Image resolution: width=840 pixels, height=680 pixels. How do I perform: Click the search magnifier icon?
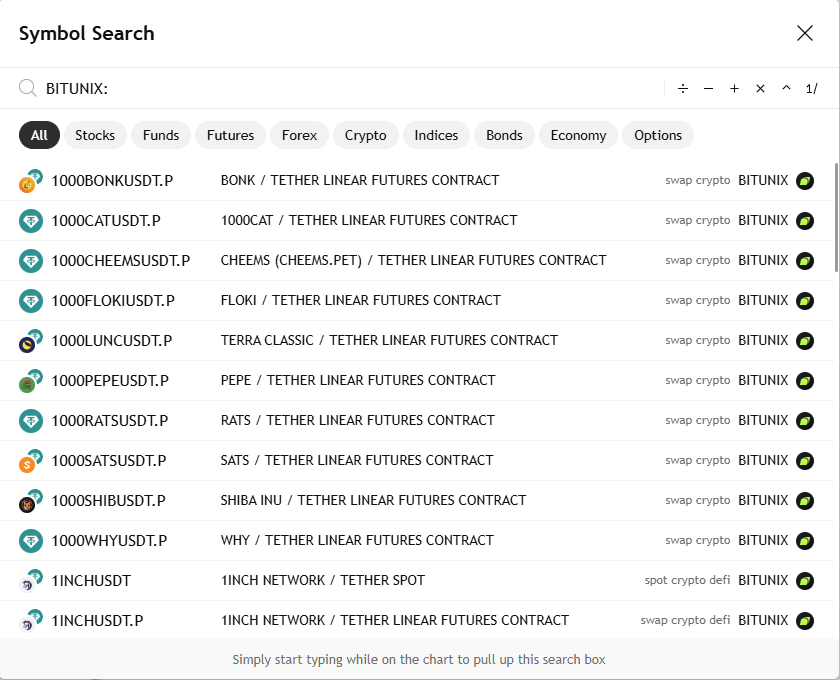(27, 88)
